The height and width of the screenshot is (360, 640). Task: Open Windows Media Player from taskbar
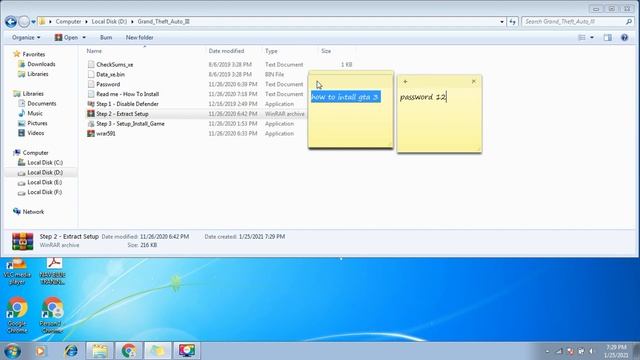tap(40, 351)
